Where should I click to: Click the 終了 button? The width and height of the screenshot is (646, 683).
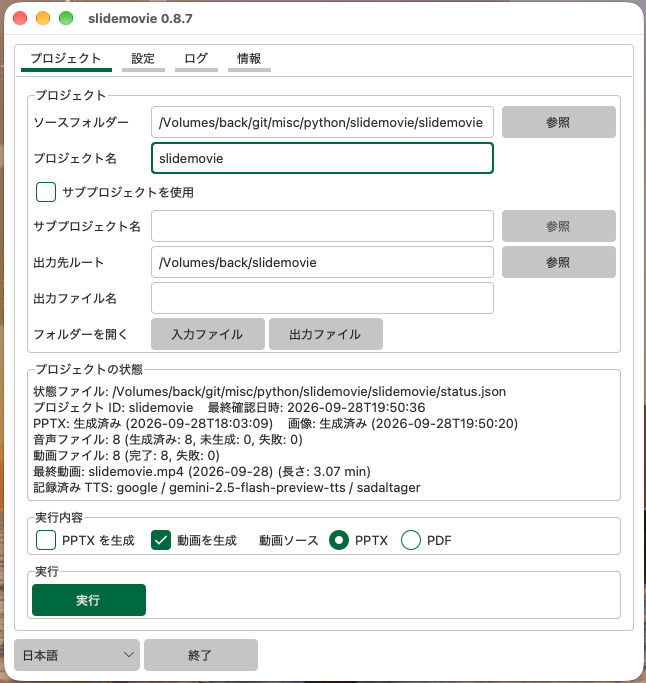[x=201, y=655]
